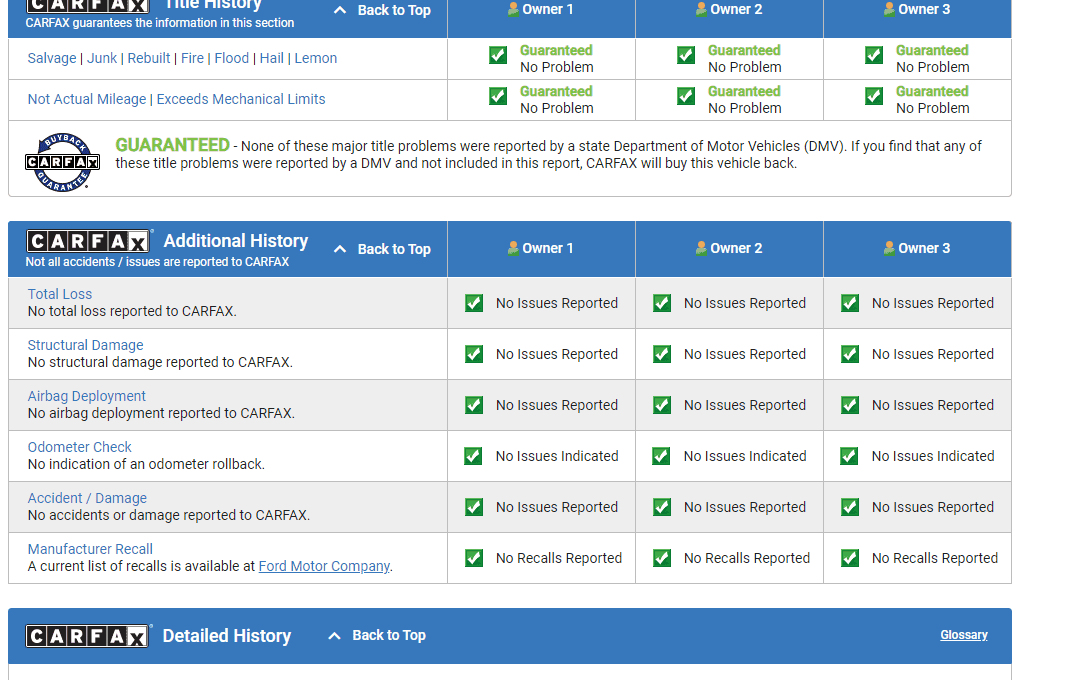Image resolution: width=1065 pixels, height=680 pixels.
Task: Click Back to Top in Detailed History header
Action: pos(378,635)
